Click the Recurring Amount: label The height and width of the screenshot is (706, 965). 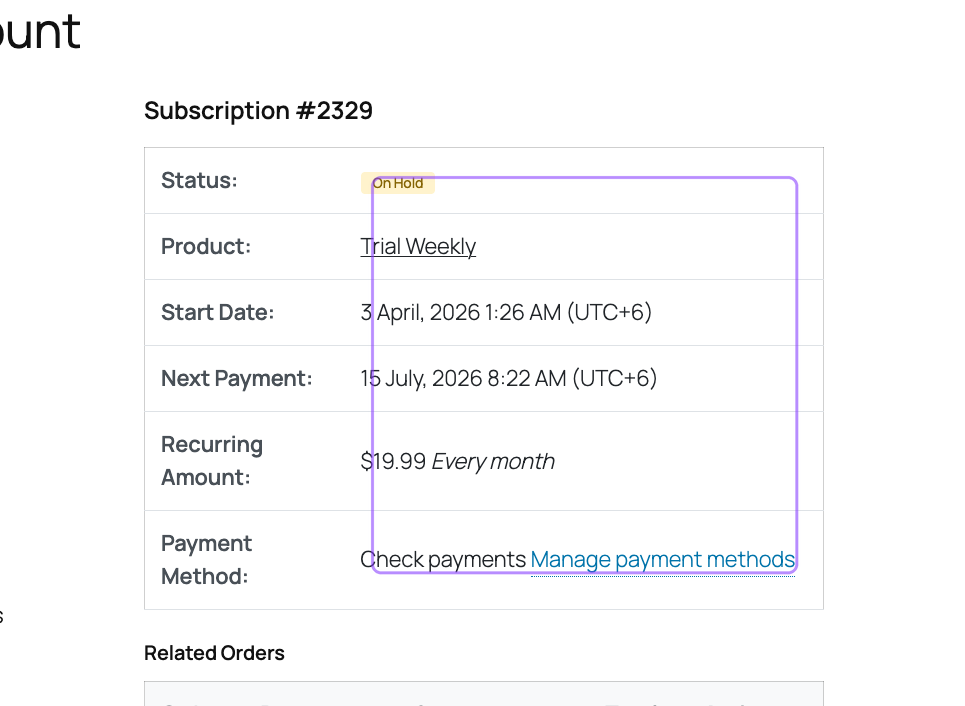pyautogui.click(x=212, y=461)
